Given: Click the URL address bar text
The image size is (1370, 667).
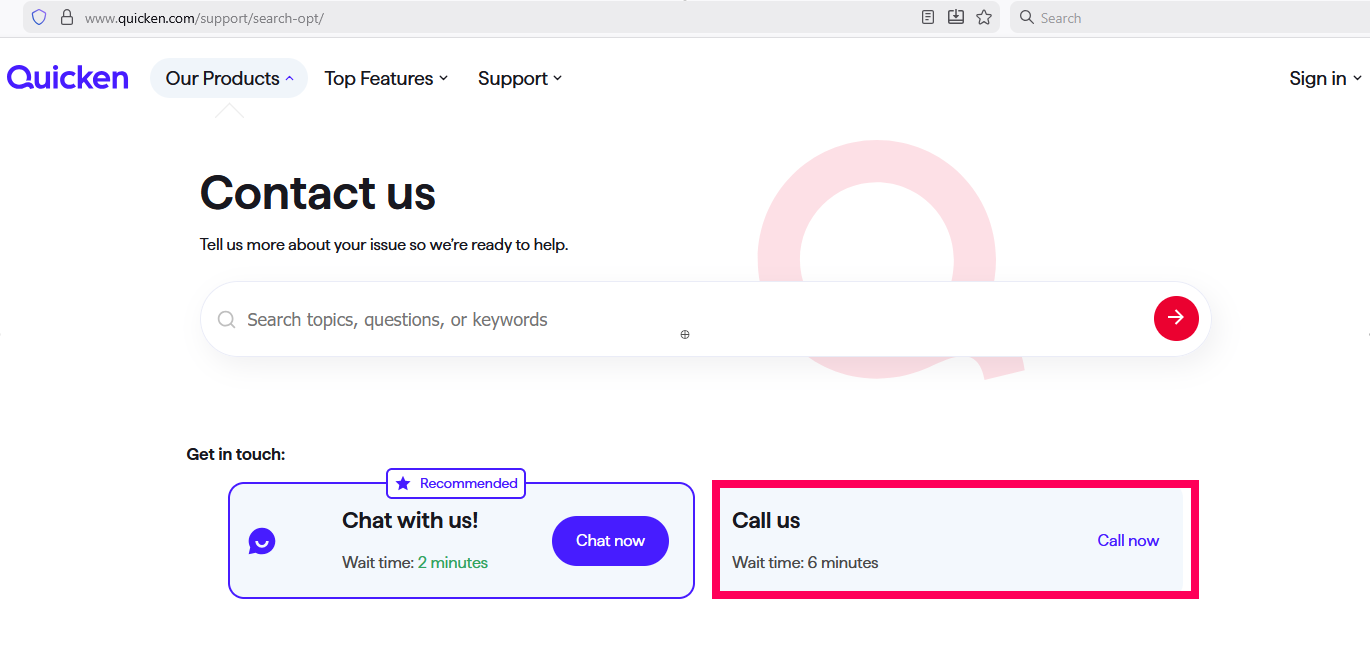Looking at the screenshot, I should 204,18.
